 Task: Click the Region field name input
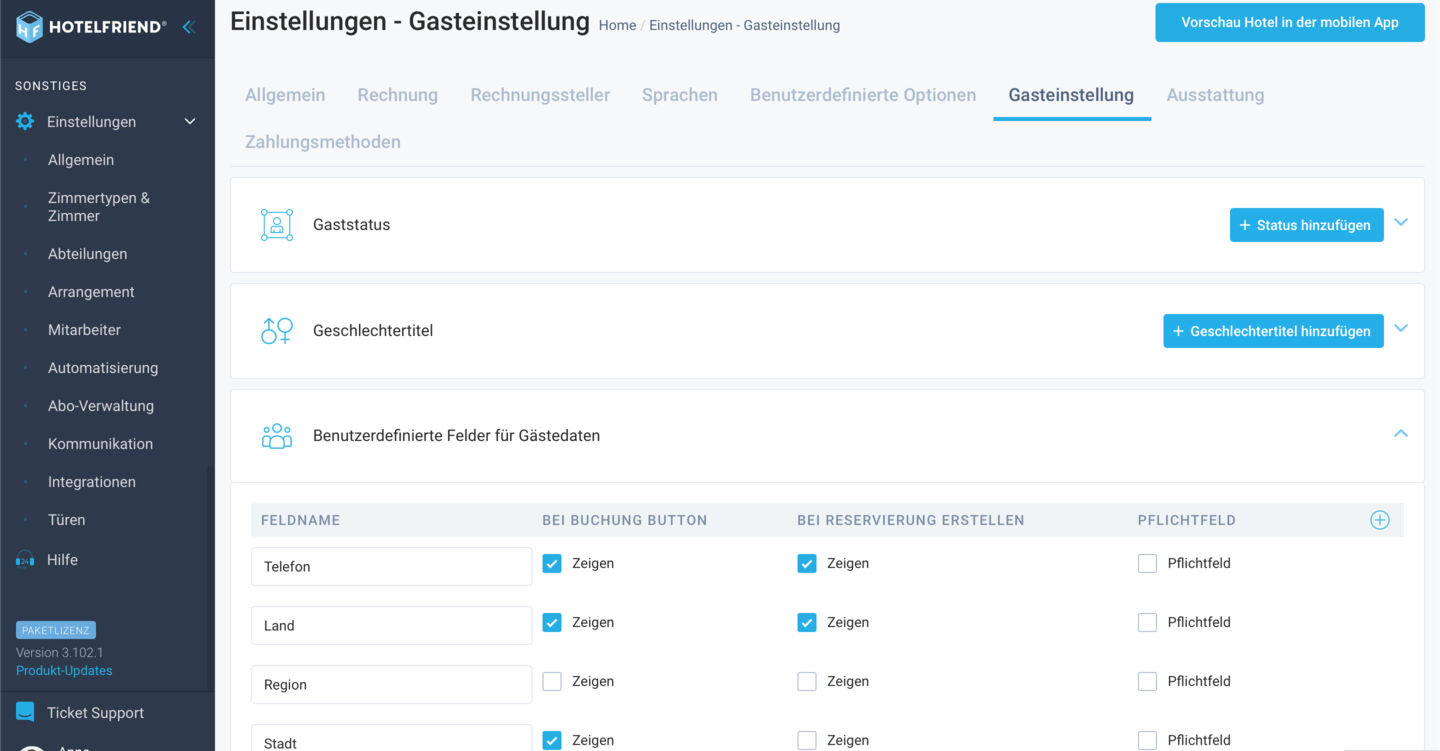pyautogui.click(x=391, y=684)
